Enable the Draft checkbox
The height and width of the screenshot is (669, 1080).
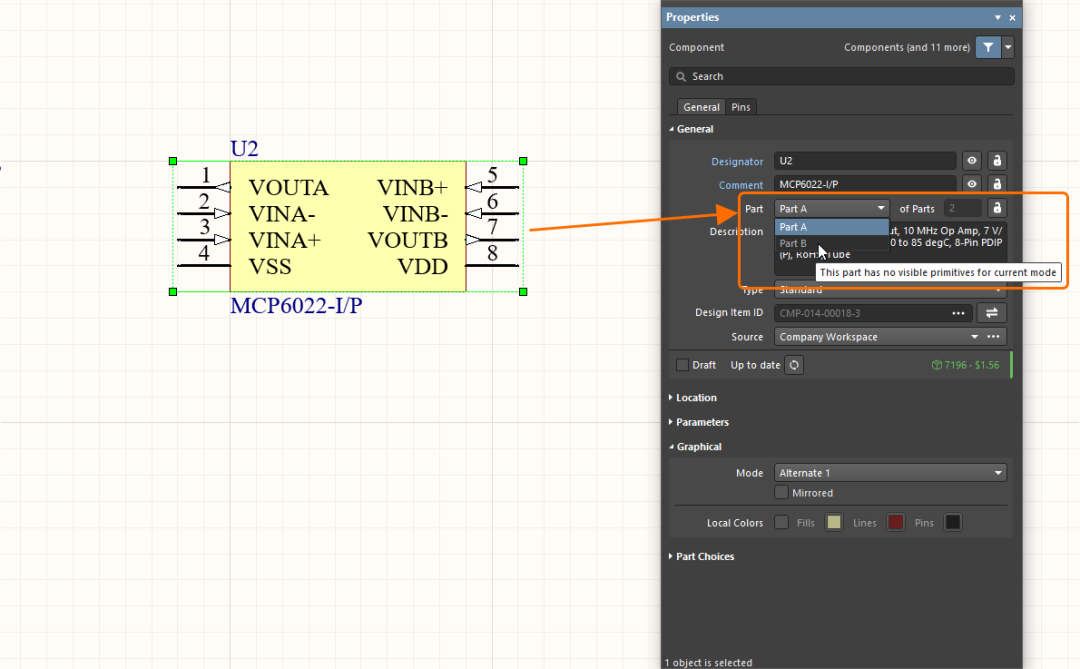coord(683,364)
